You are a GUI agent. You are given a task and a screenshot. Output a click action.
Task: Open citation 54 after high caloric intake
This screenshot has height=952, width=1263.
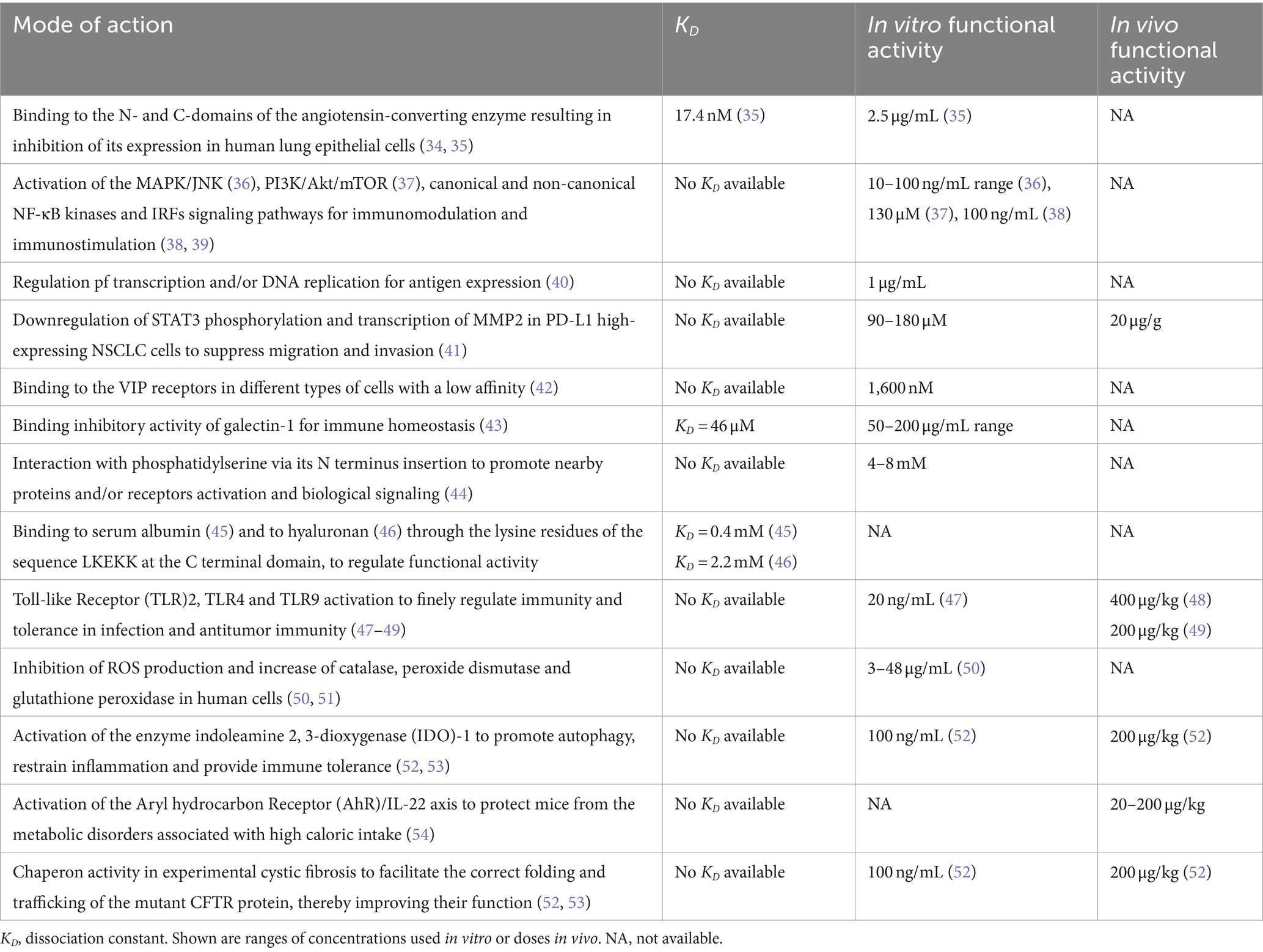[420, 835]
